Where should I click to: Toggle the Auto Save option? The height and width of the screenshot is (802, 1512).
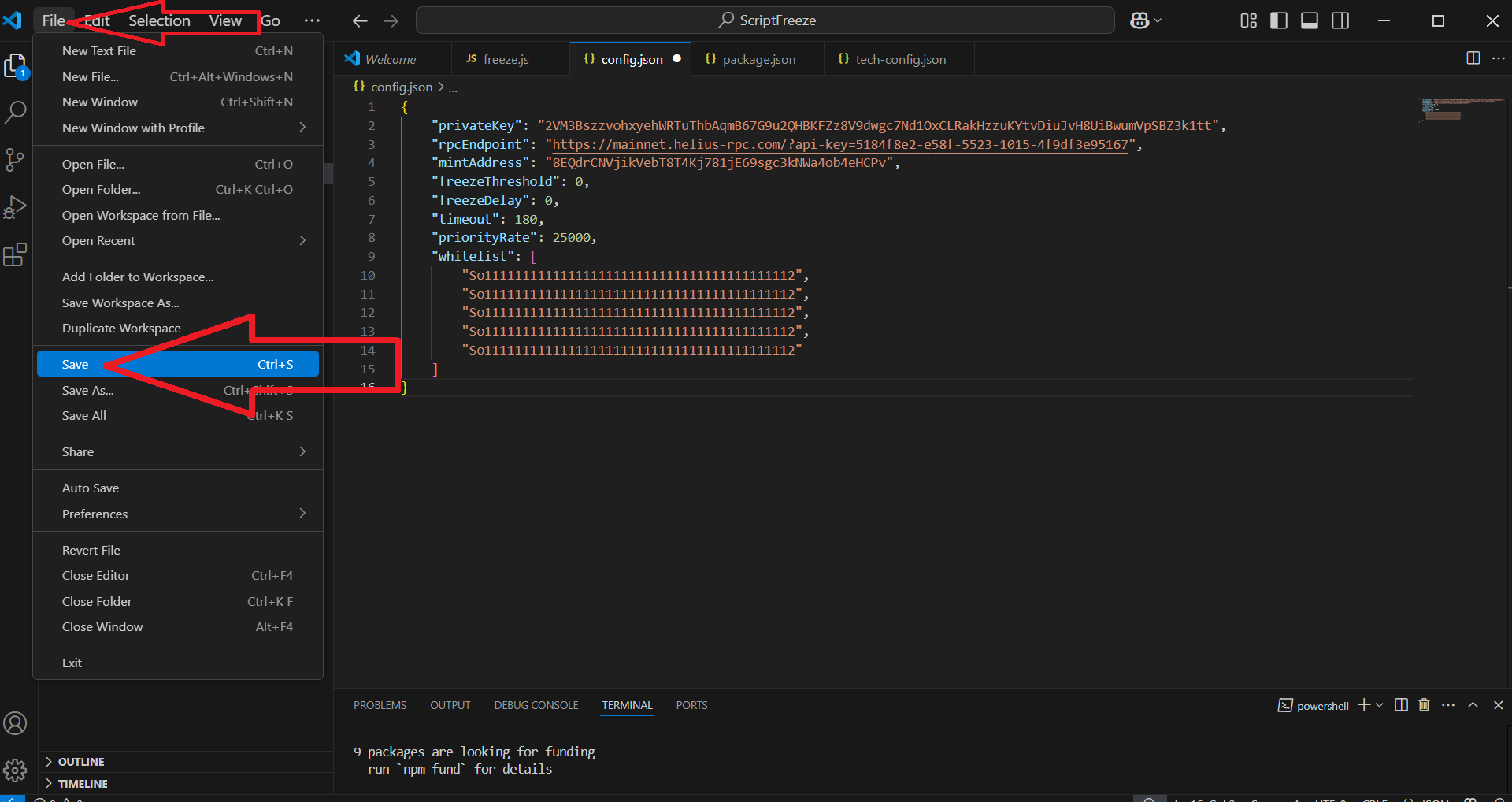click(178, 488)
